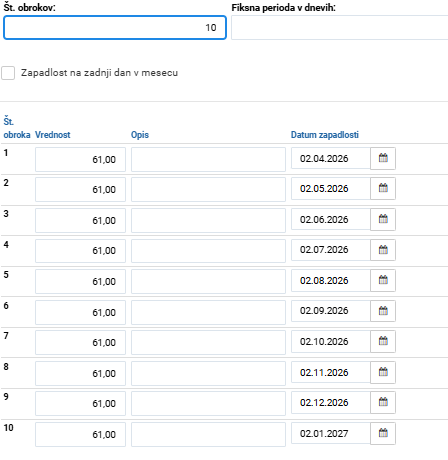
Task: Open calendar picker for installment 8 due date
Action: pyautogui.click(x=383, y=372)
